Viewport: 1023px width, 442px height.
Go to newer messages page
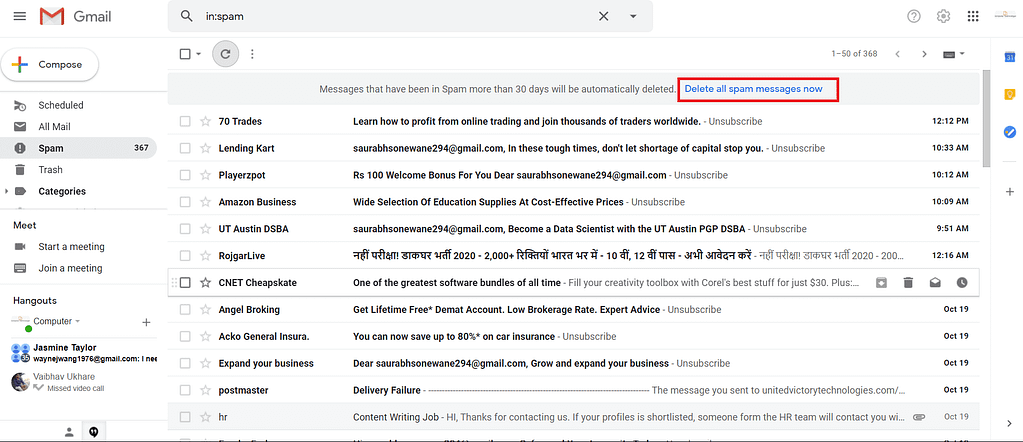pos(898,54)
